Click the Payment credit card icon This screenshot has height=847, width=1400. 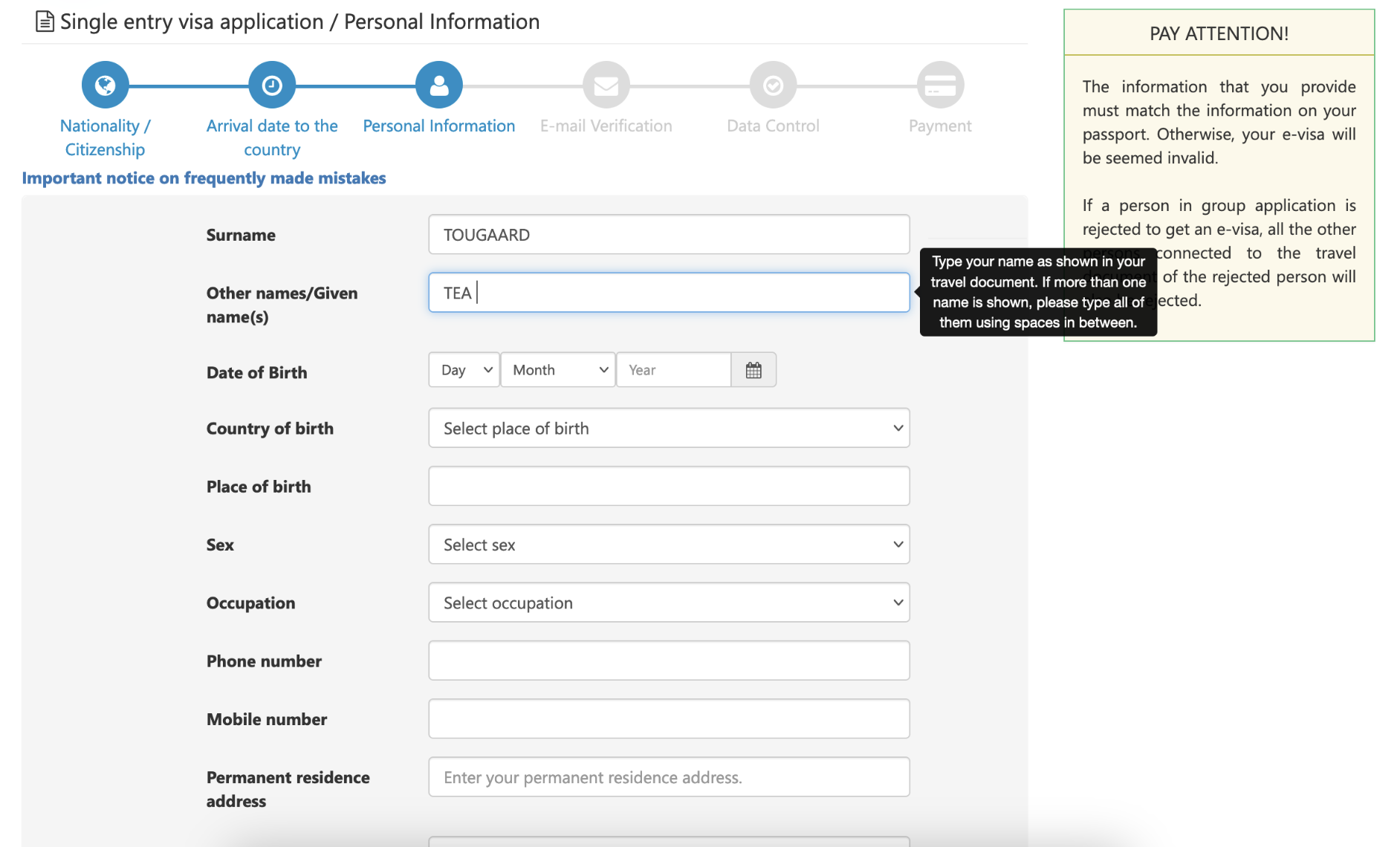tap(940, 85)
